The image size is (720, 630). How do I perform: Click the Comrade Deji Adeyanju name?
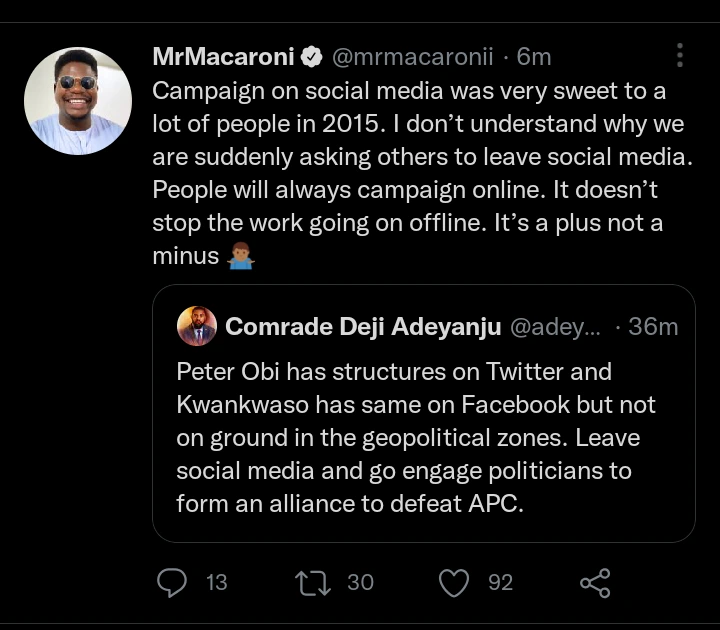click(x=364, y=326)
